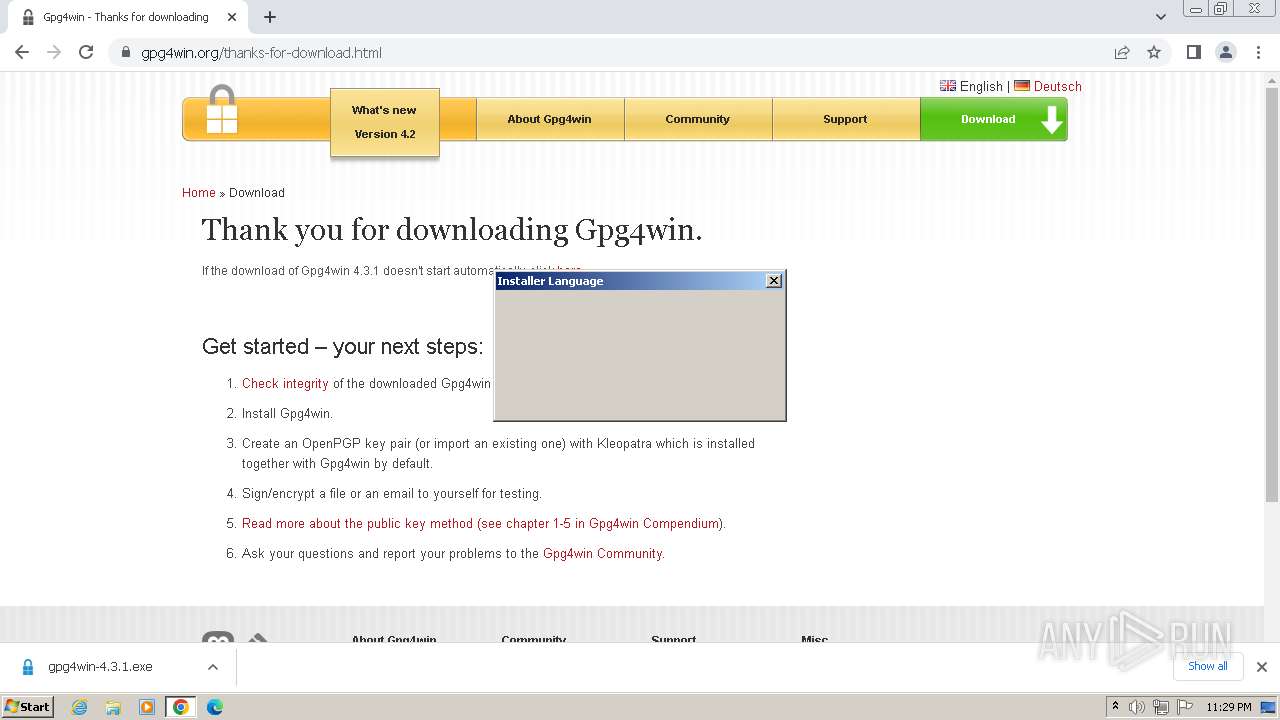Screen dimensions: 1280x720
Task: Reload the Gpg4win page
Action: [x=86, y=52]
